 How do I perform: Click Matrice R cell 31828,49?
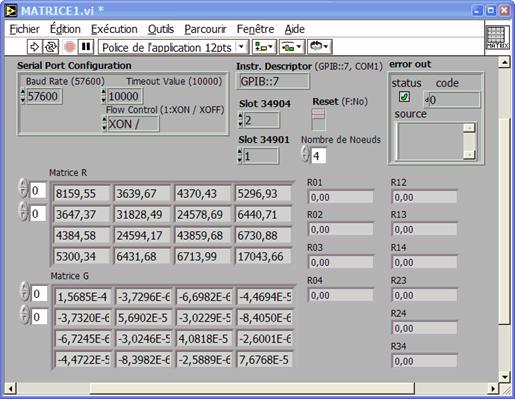point(142,215)
